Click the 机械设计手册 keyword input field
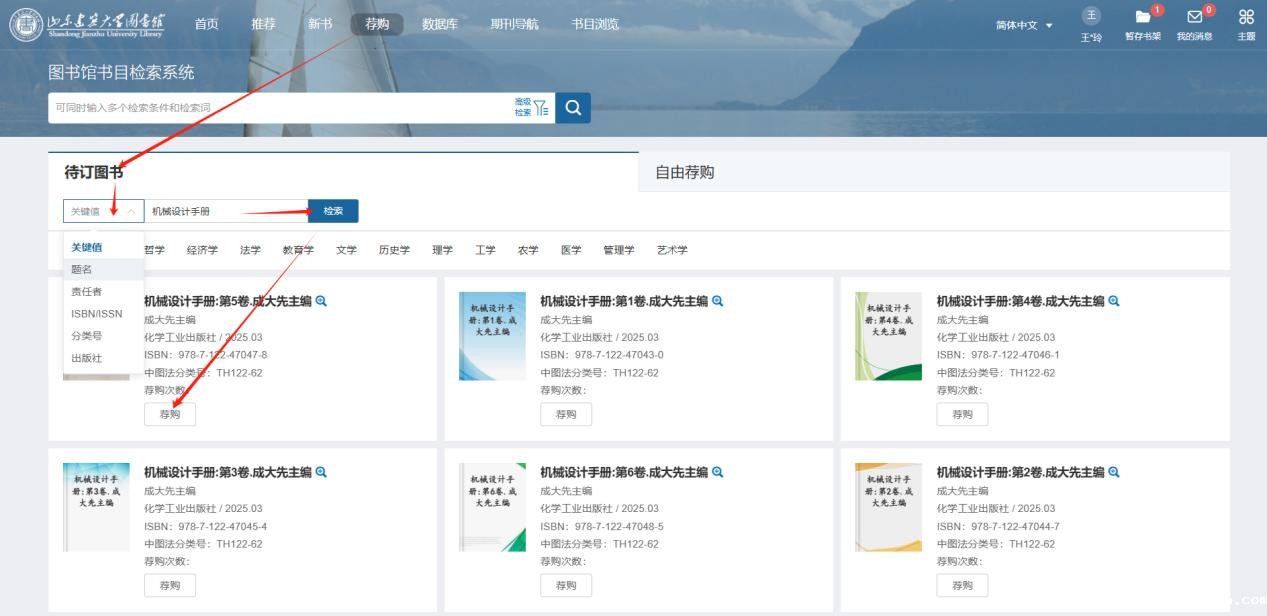The height and width of the screenshot is (616, 1267). coord(225,211)
